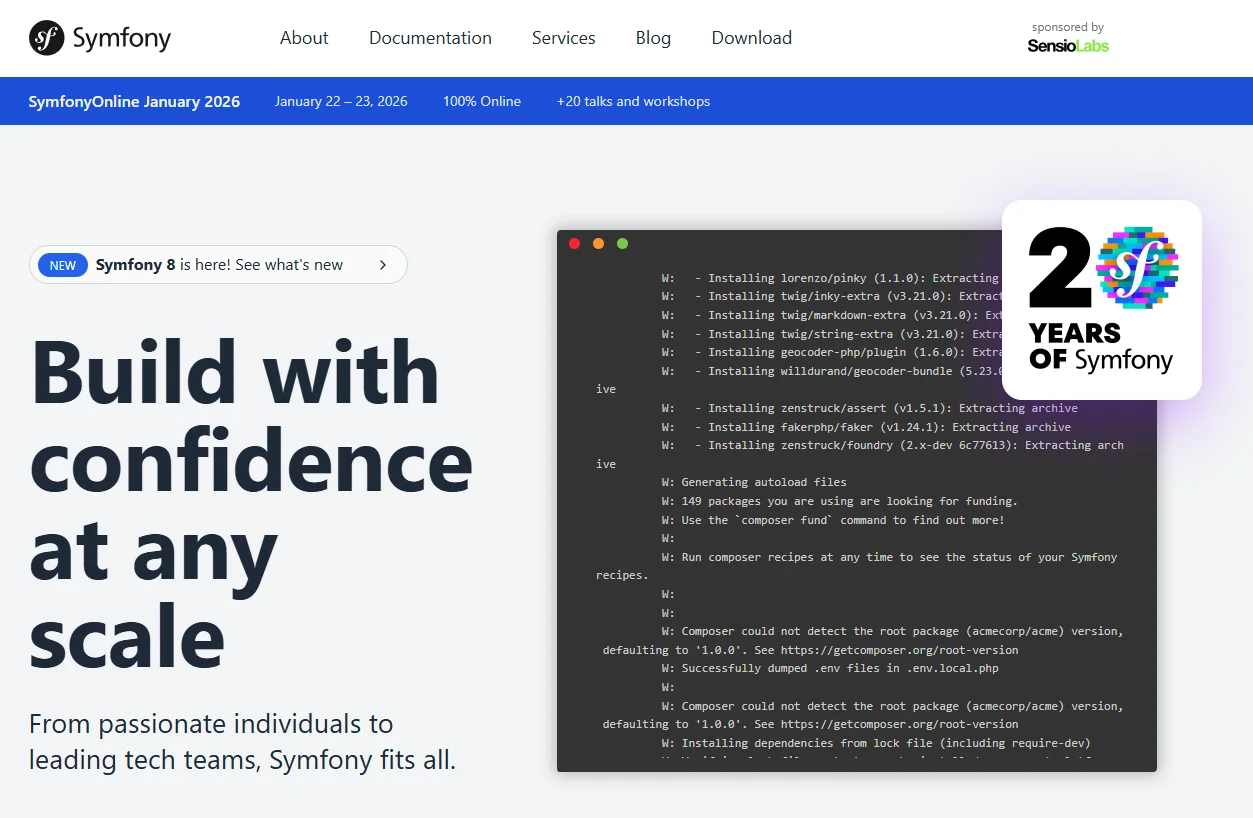Screen dimensions: 1253x818
Task: Expand the Symfony 8 announcement with the chevron
Action: tap(382, 265)
